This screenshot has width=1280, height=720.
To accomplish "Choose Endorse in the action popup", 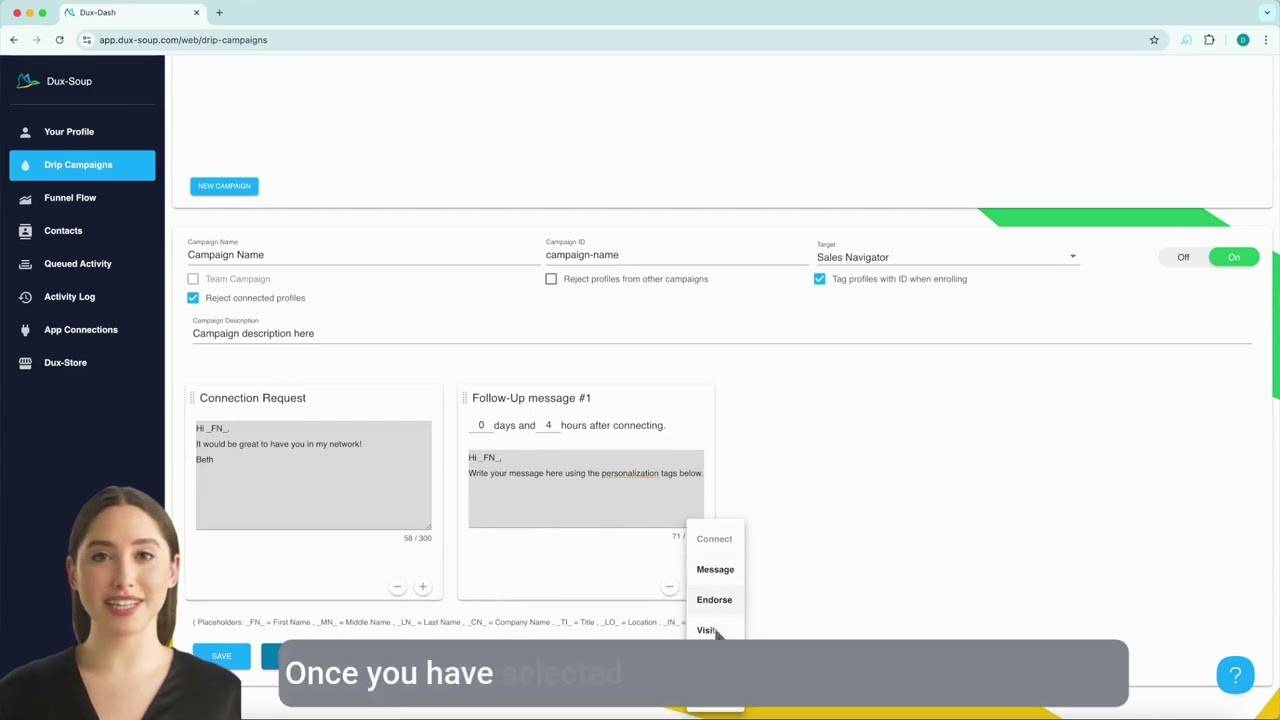I will point(714,600).
